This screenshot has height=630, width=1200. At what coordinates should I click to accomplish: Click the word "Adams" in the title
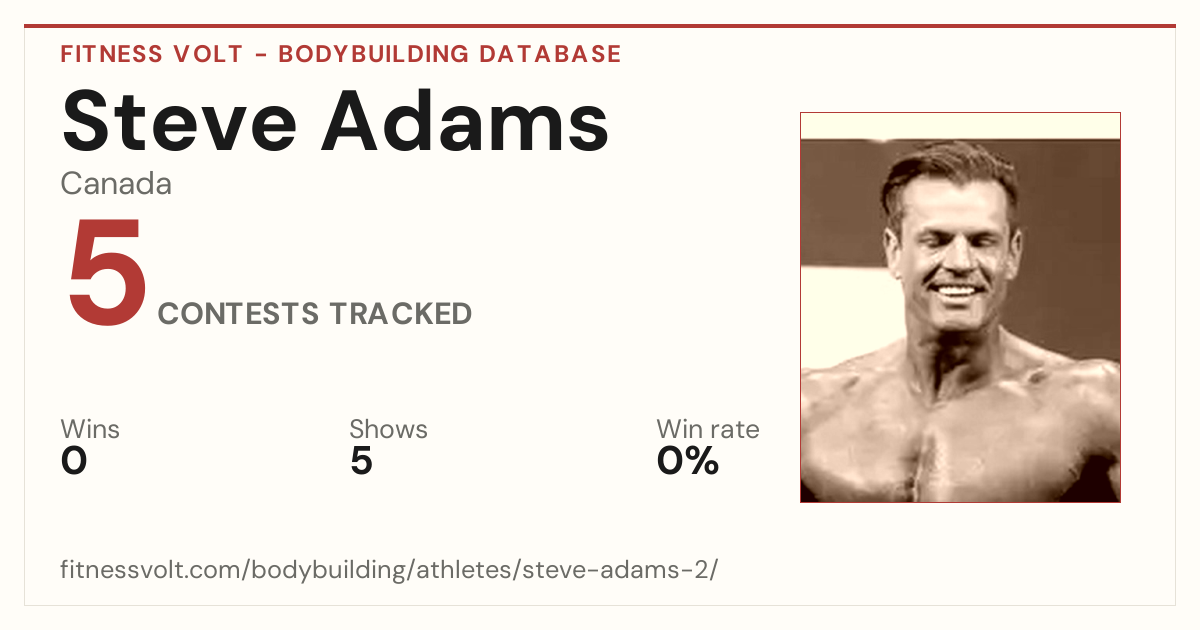tap(465, 120)
